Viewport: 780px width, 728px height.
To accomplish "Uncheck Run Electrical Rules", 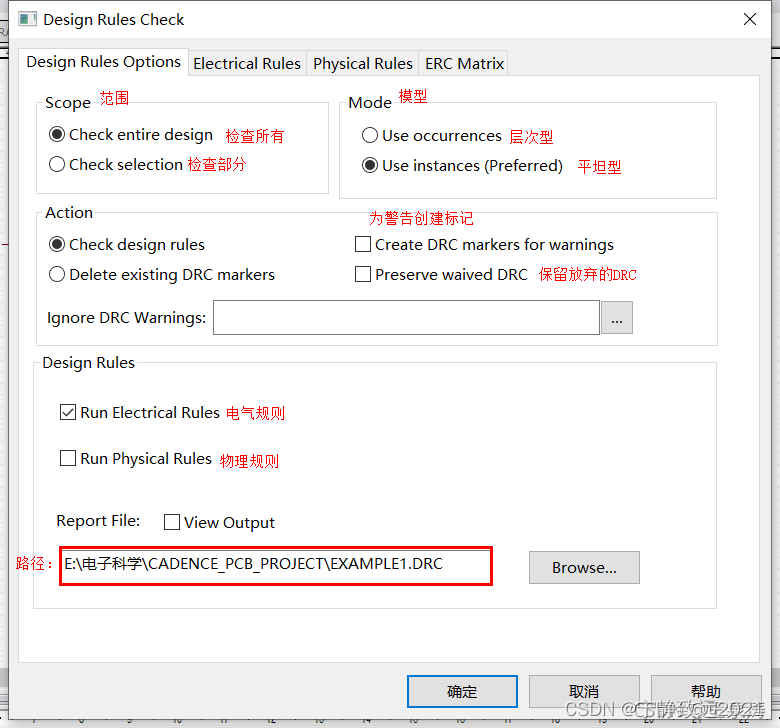I will (x=68, y=412).
